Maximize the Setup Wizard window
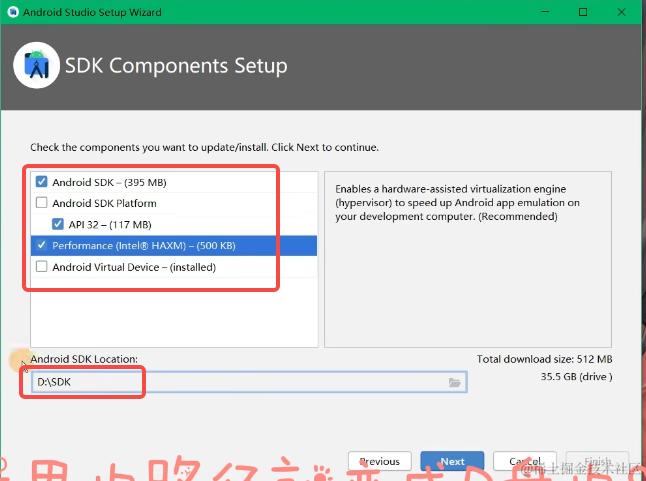The height and width of the screenshot is (481, 646). pyautogui.click(x=583, y=12)
